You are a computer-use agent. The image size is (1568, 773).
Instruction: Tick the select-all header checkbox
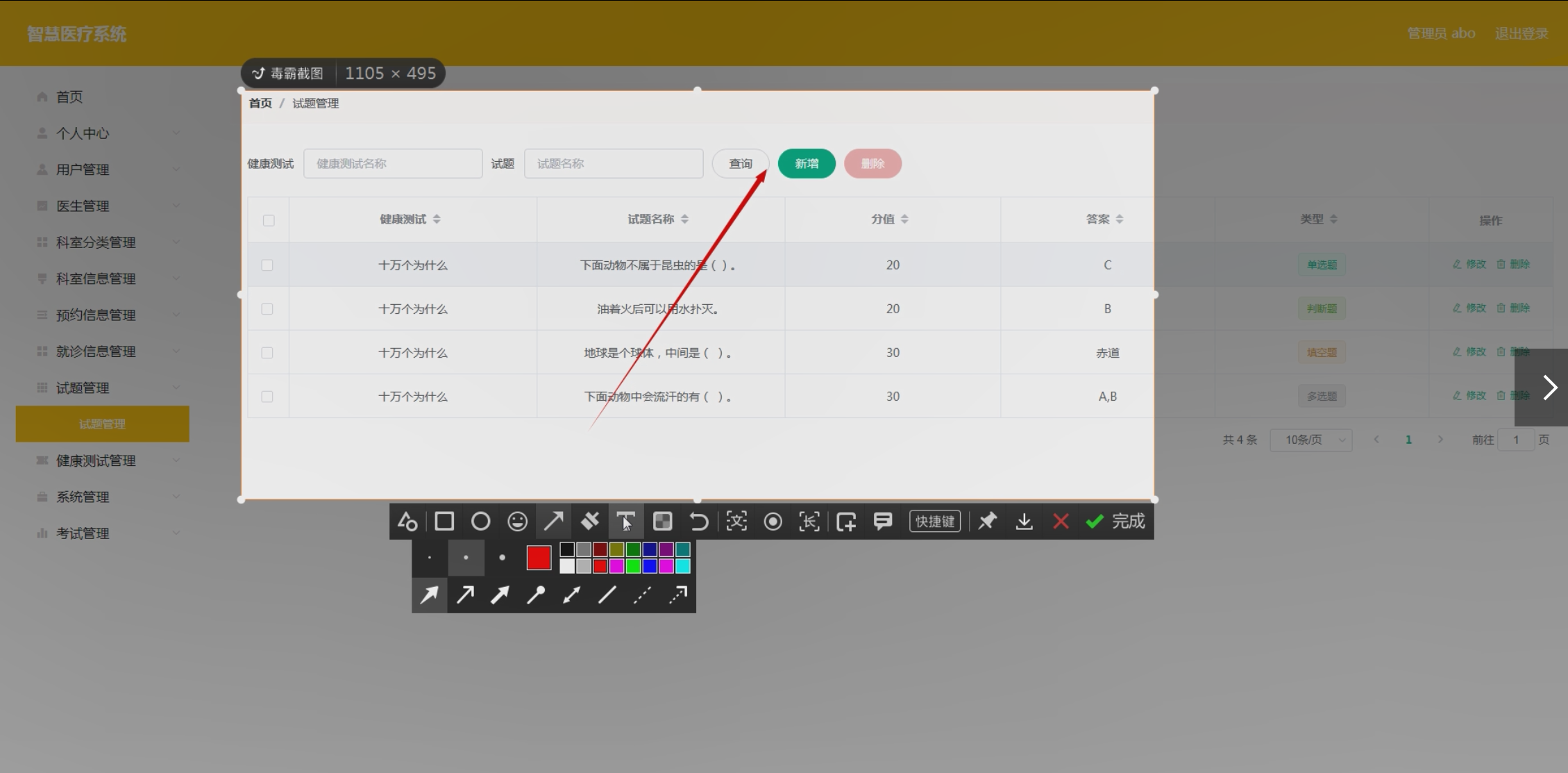(x=269, y=220)
